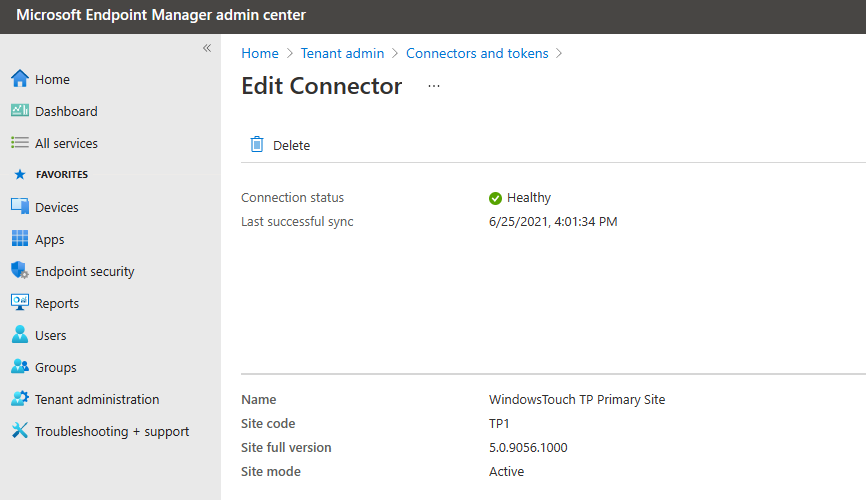Click the Dashboard chart icon

tap(20, 110)
